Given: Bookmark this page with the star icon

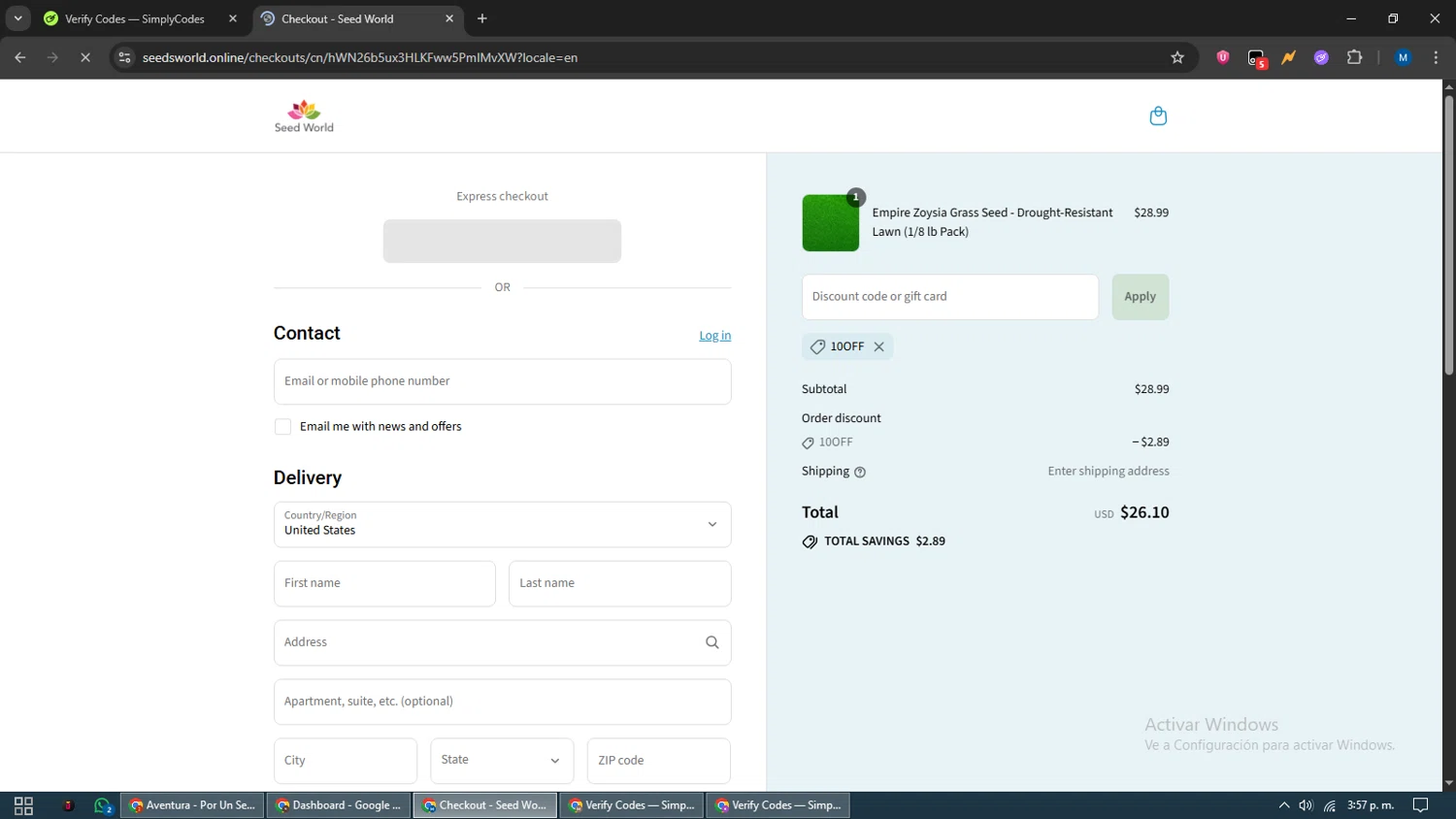Looking at the screenshot, I should click(1177, 57).
